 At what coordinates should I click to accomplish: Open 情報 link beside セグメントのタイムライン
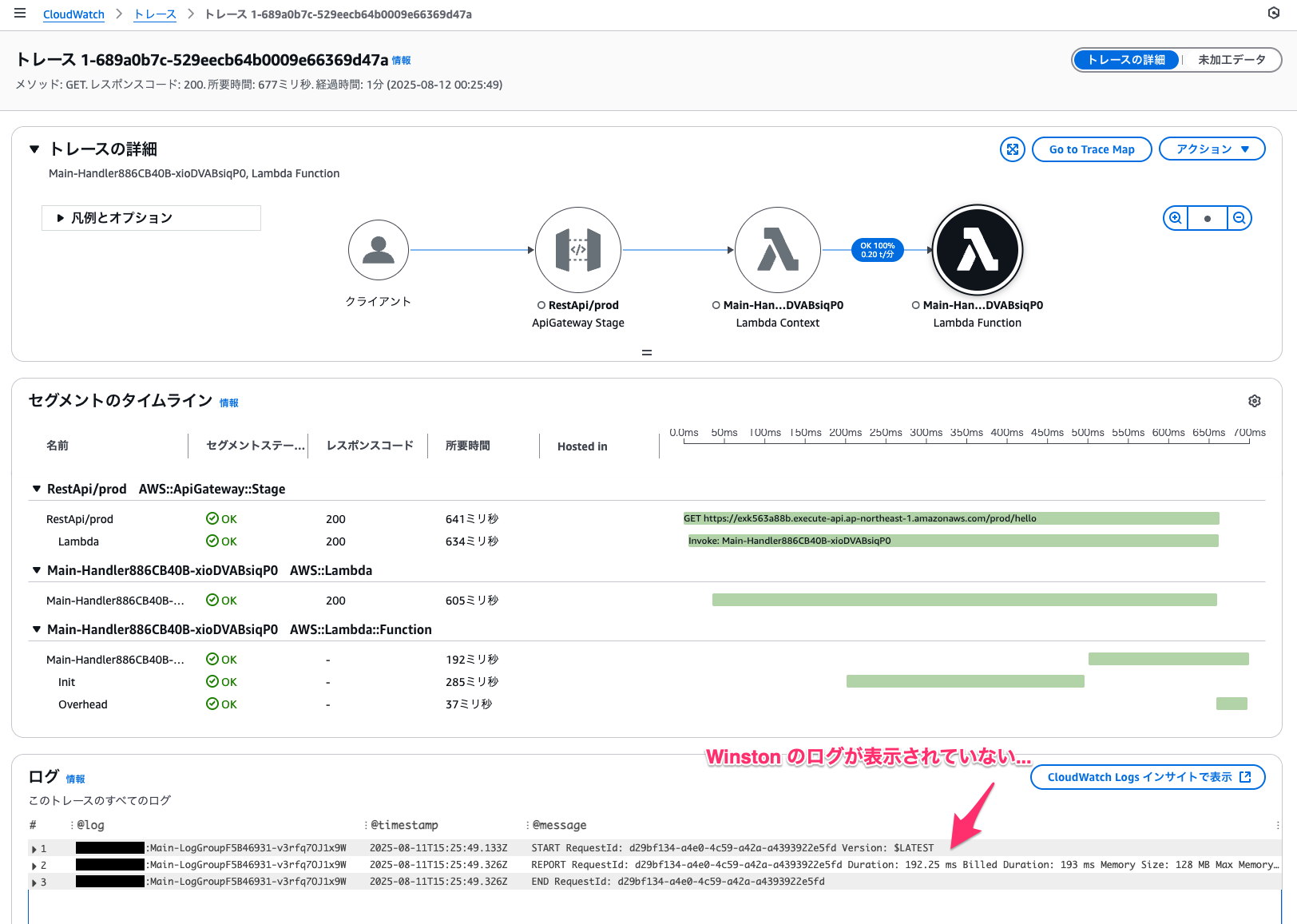pos(229,403)
